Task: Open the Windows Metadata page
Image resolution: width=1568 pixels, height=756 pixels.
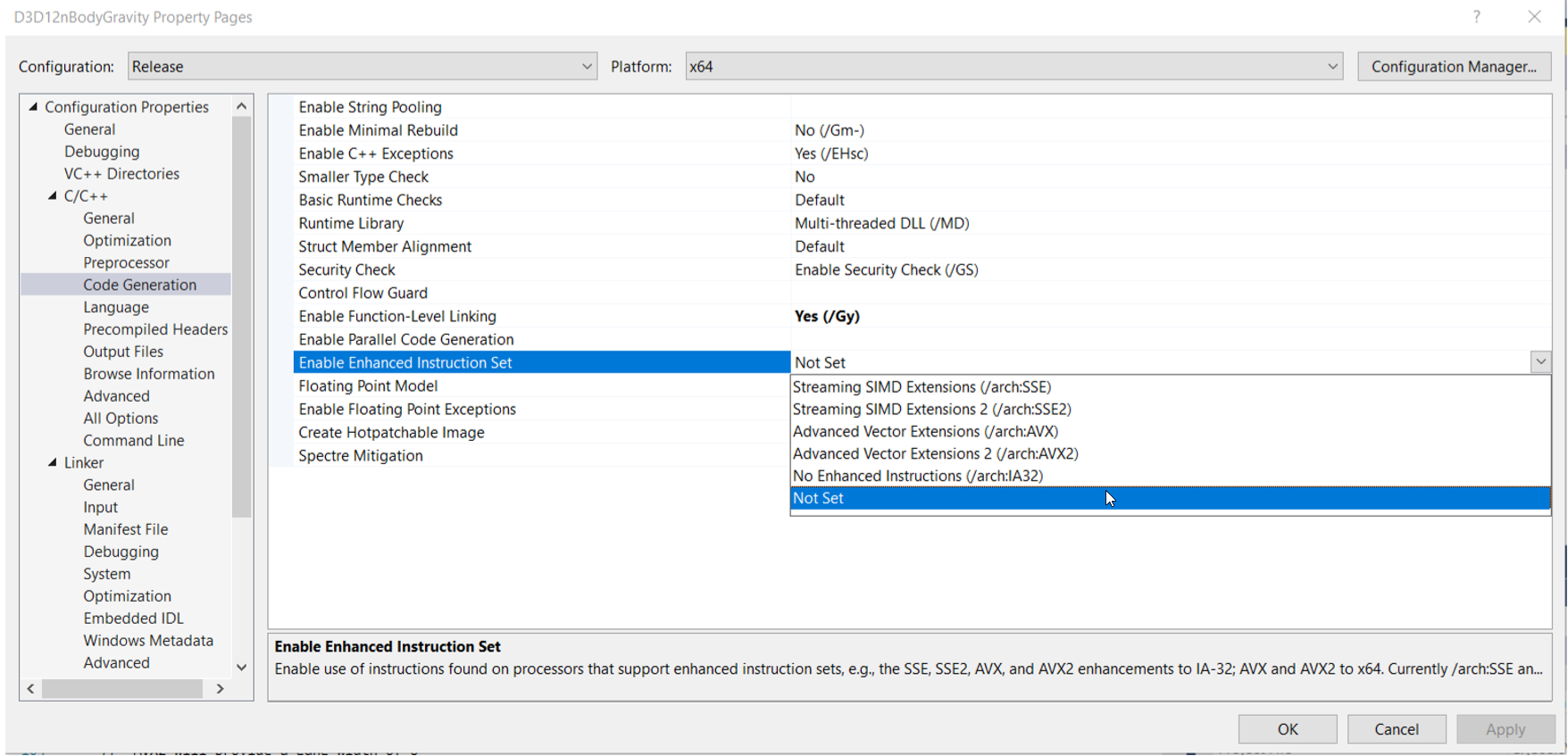Action: point(148,641)
